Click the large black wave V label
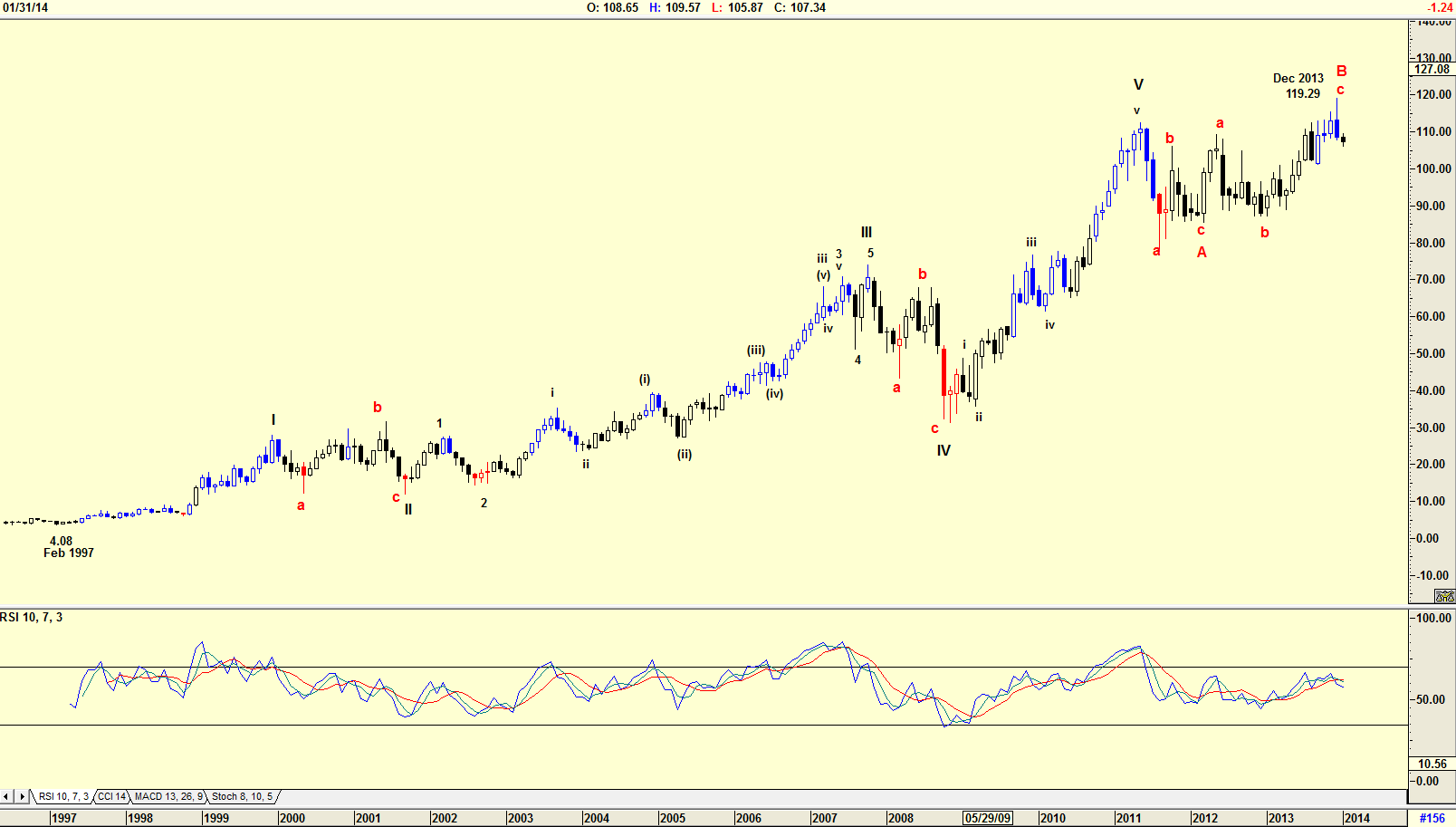The width and height of the screenshot is (1456, 827). (1138, 85)
